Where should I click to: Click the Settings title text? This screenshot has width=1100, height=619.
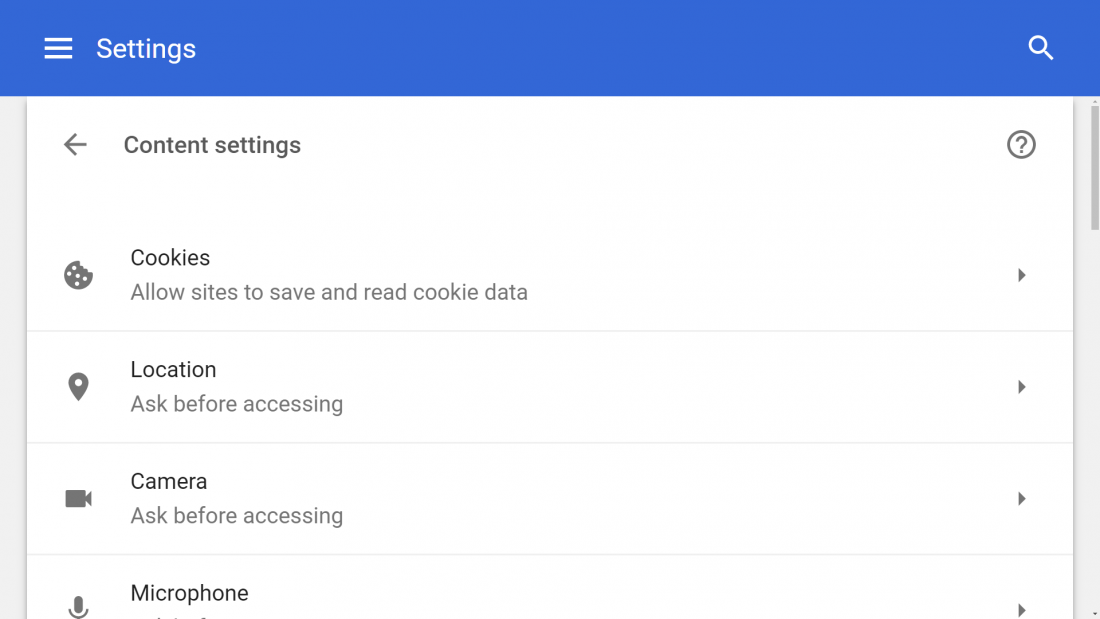(x=146, y=48)
